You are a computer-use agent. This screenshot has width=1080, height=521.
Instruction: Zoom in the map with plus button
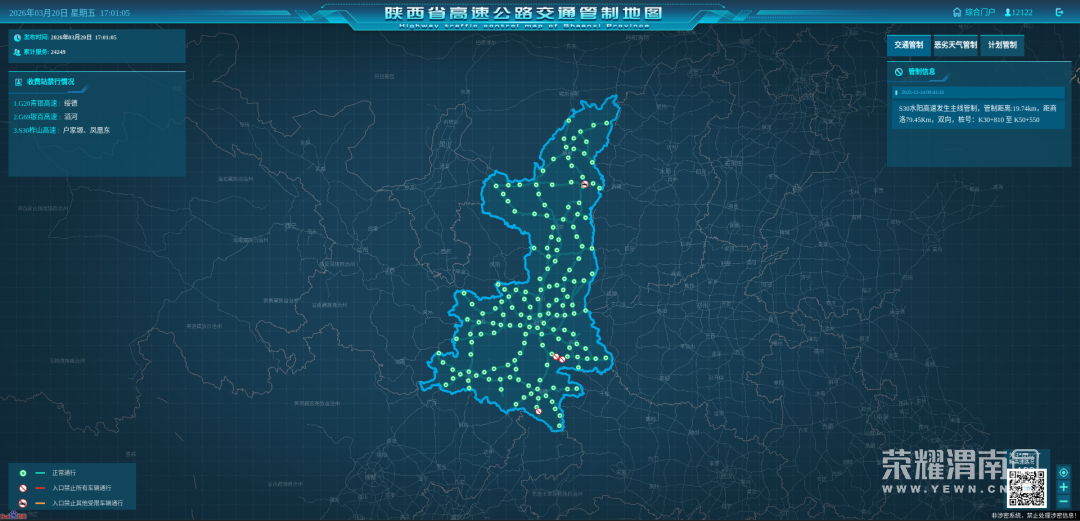[1063, 487]
